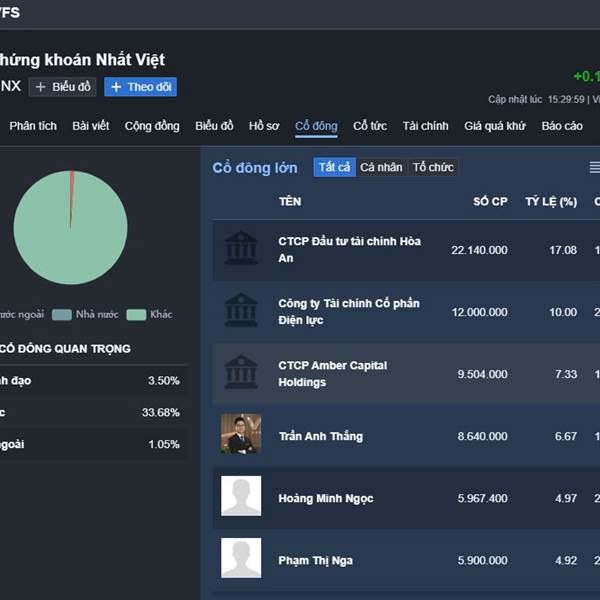The width and height of the screenshot is (600, 600).
Task: Click institution icon for CTCP Đầu tư tài chính Hòa An
Action: (241, 248)
